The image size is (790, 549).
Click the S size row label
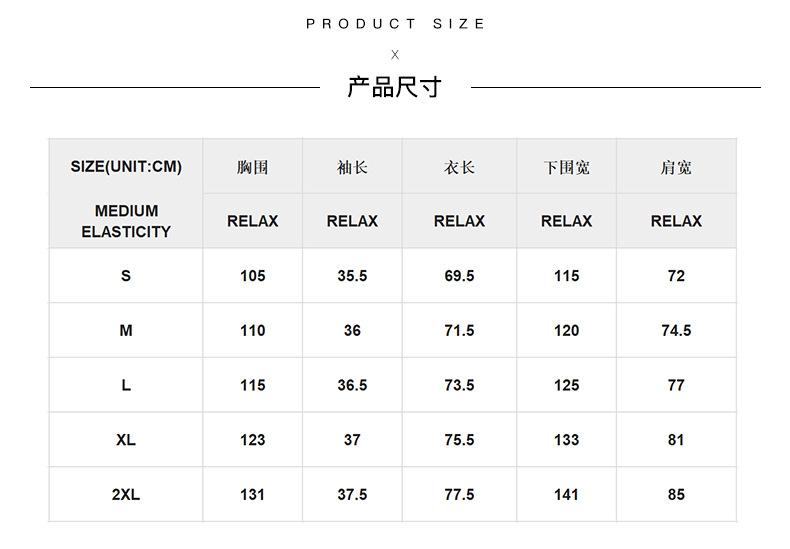[126, 276]
